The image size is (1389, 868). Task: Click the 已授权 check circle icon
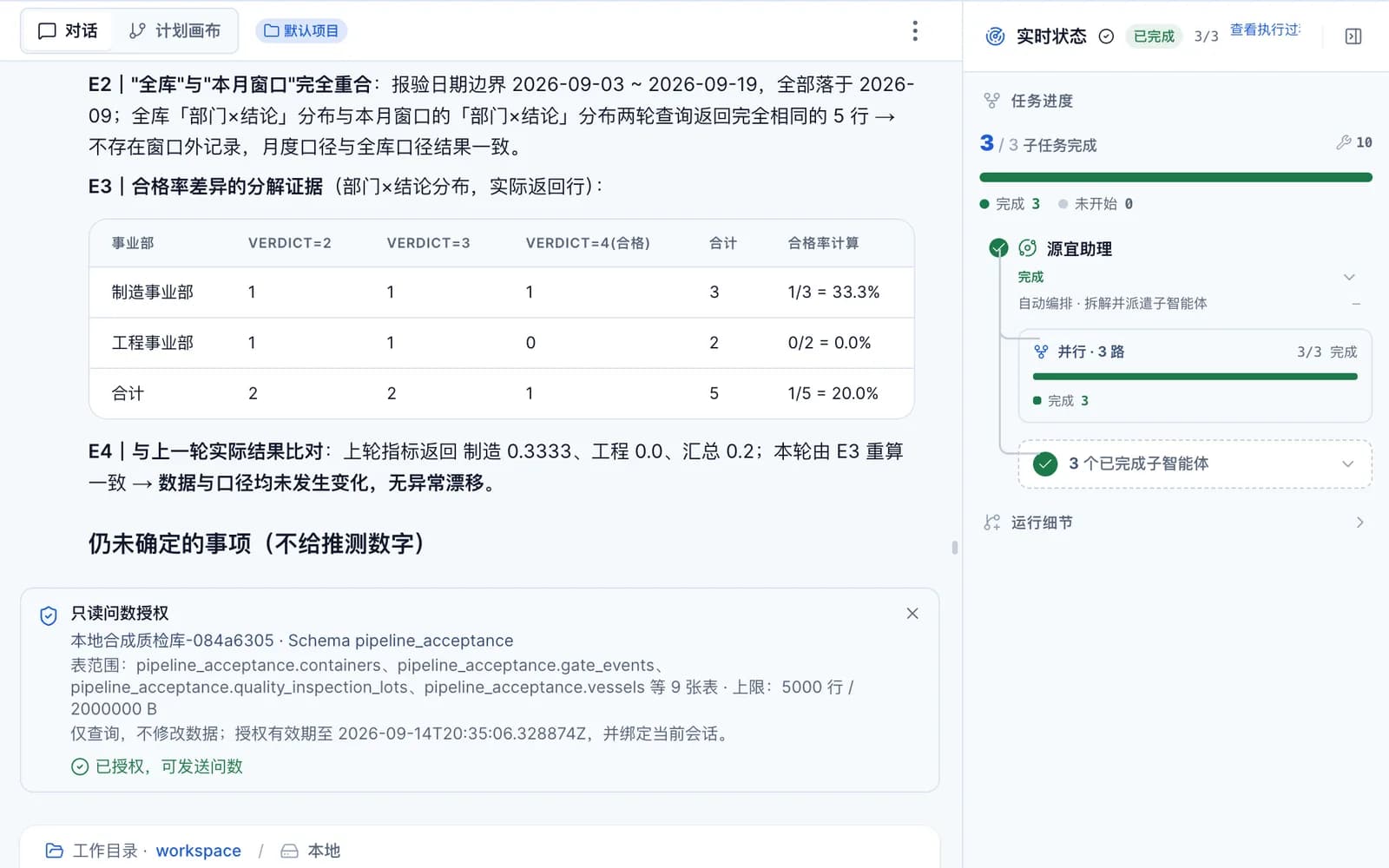tap(80, 766)
